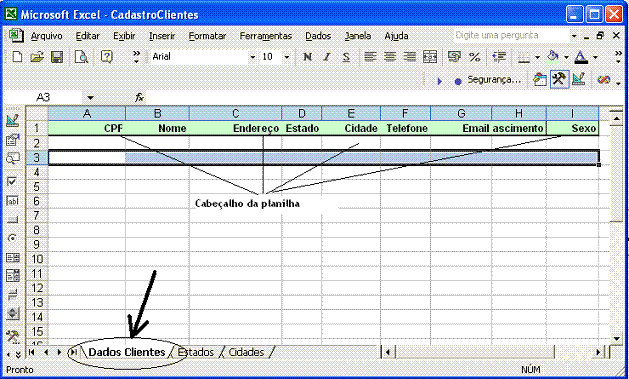The height and width of the screenshot is (379, 629).
Task: Click the New blank workbook icon
Action: pos(17,57)
